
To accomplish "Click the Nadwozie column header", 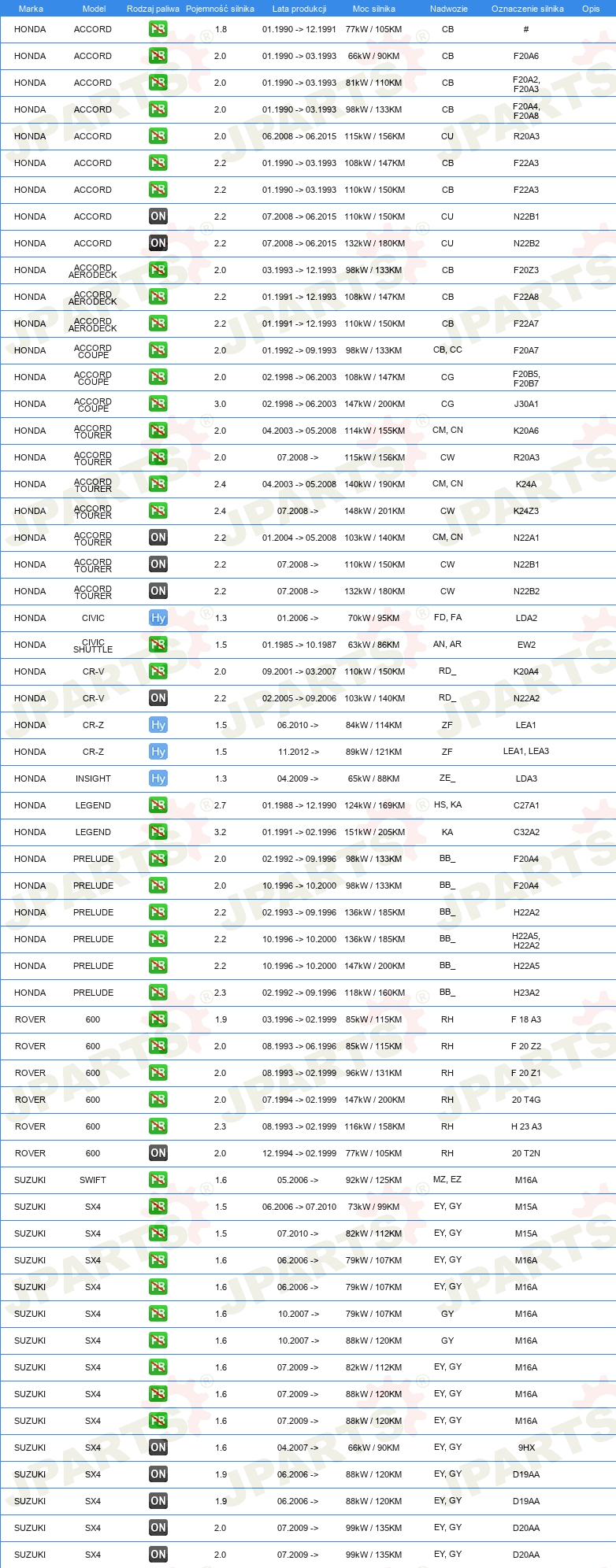I will pyautogui.click(x=449, y=9).
